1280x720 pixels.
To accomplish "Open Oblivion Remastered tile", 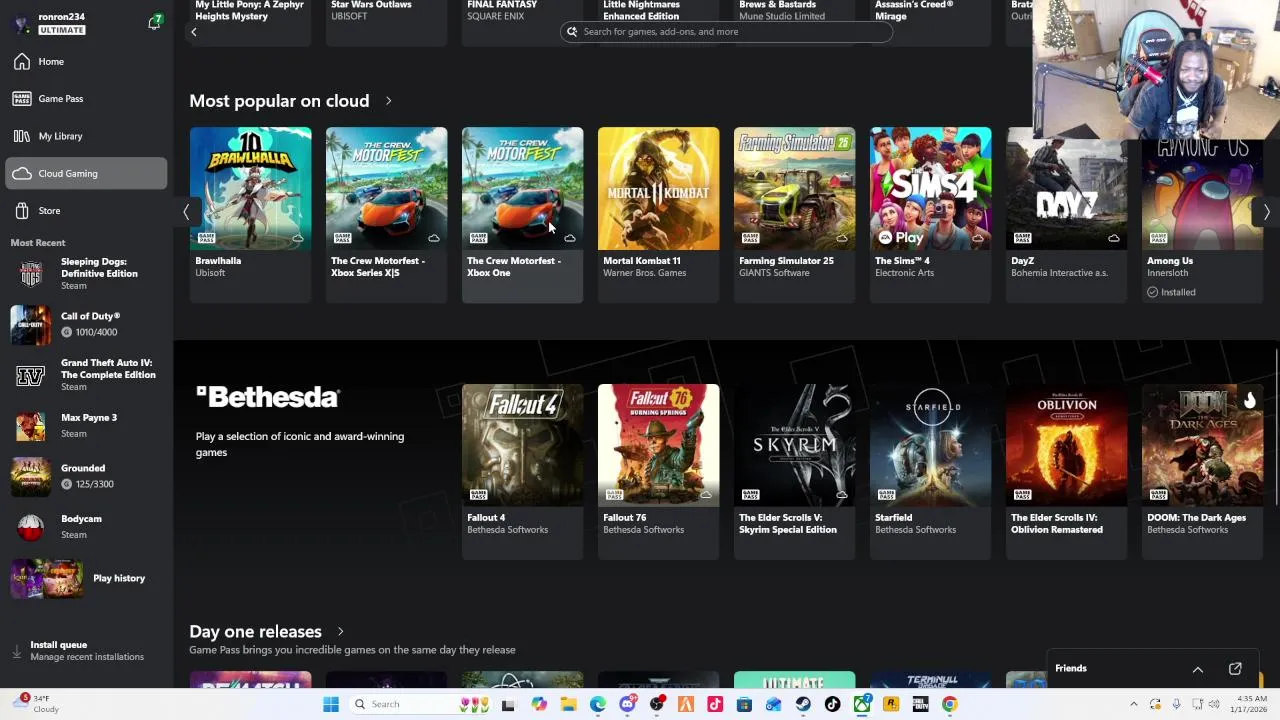I will (x=1066, y=471).
